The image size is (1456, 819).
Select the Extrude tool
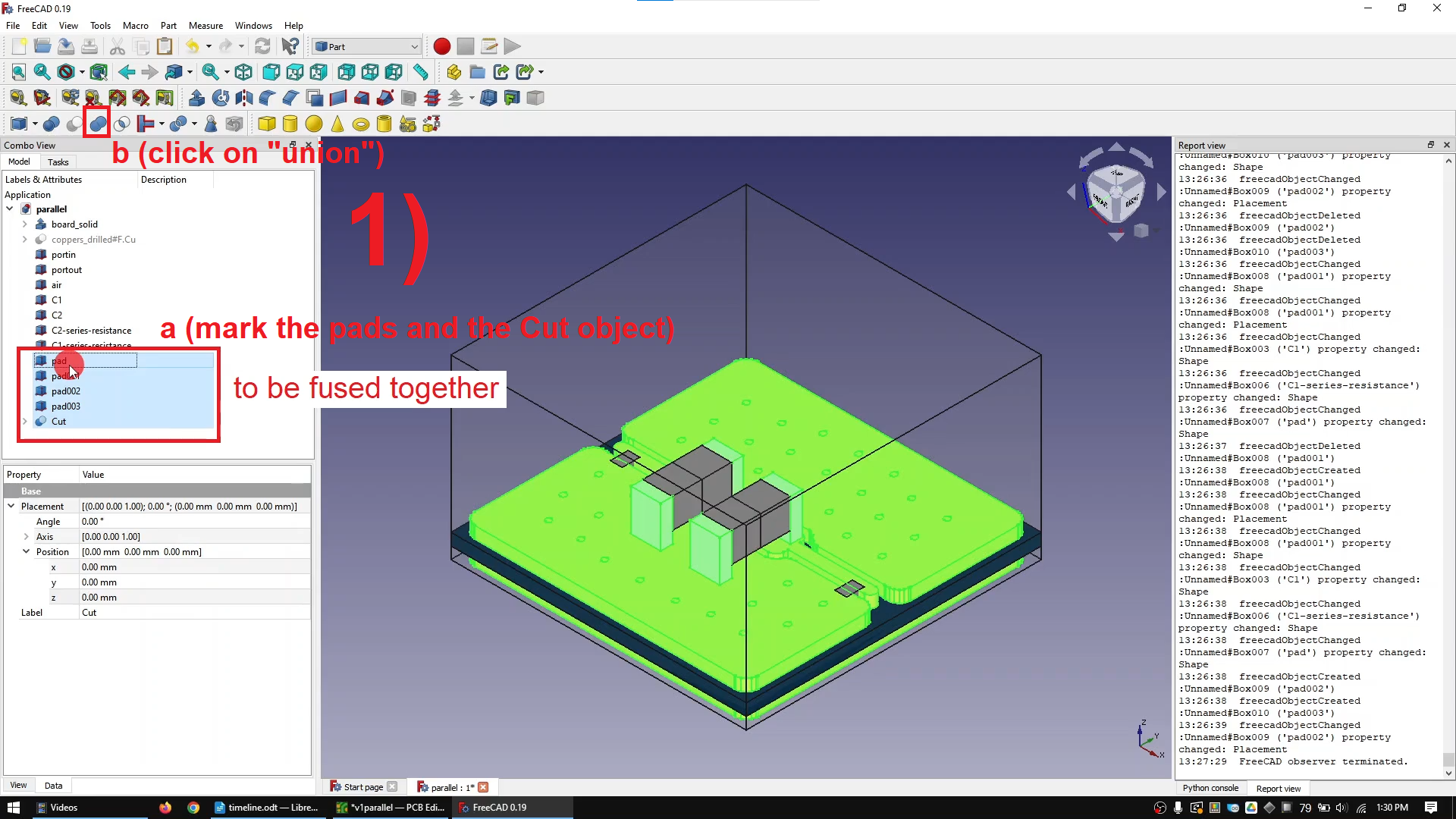click(196, 98)
